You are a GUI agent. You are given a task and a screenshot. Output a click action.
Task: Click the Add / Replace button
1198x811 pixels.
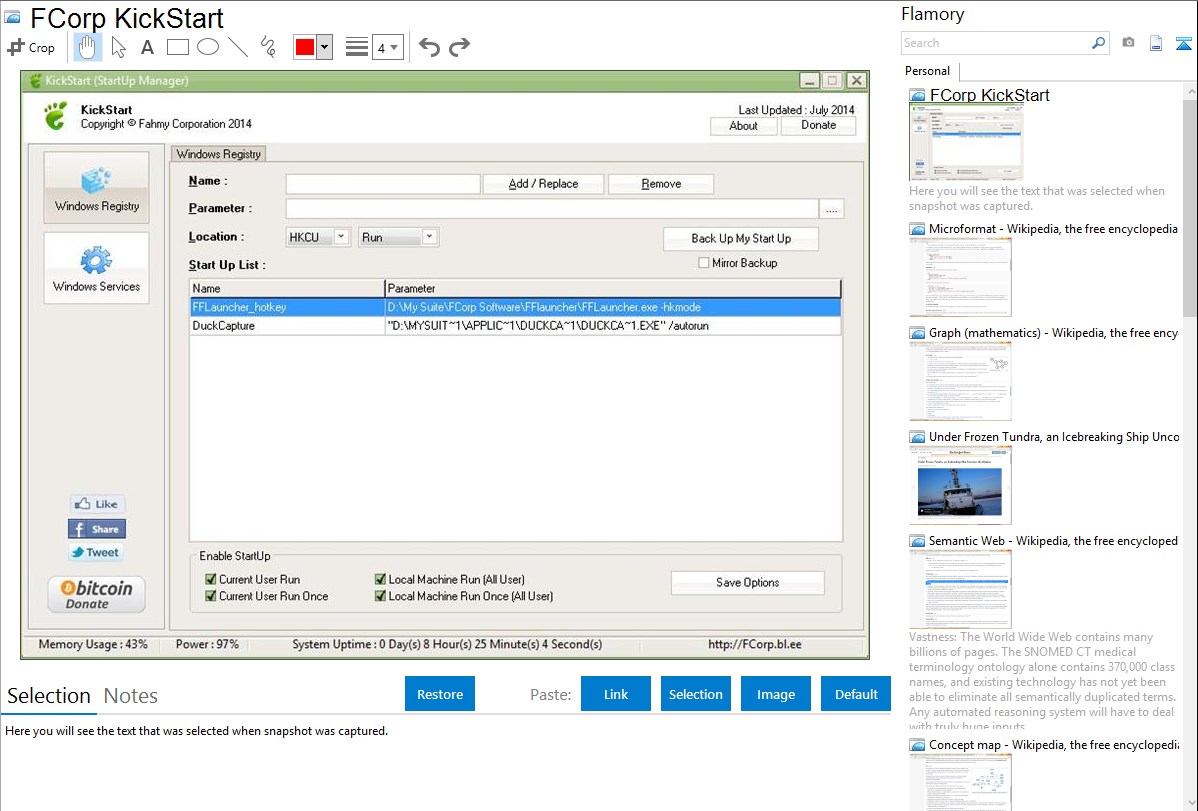543,183
